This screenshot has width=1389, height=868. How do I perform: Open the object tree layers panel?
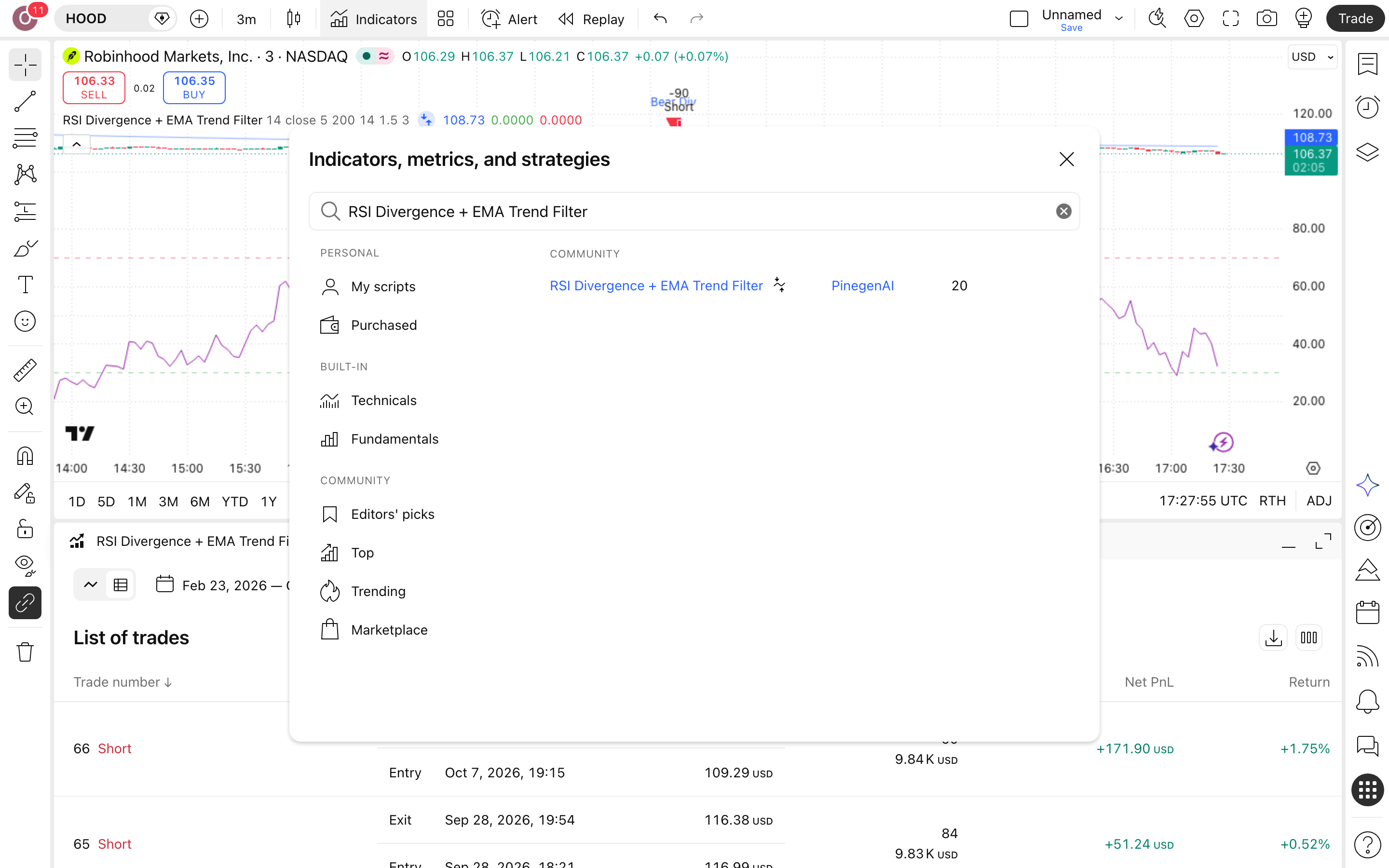(x=1367, y=151)
